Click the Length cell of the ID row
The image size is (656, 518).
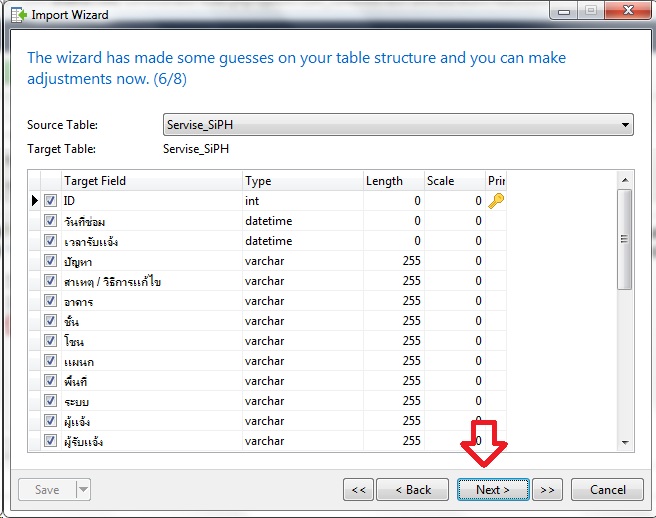tap(393, 201)
